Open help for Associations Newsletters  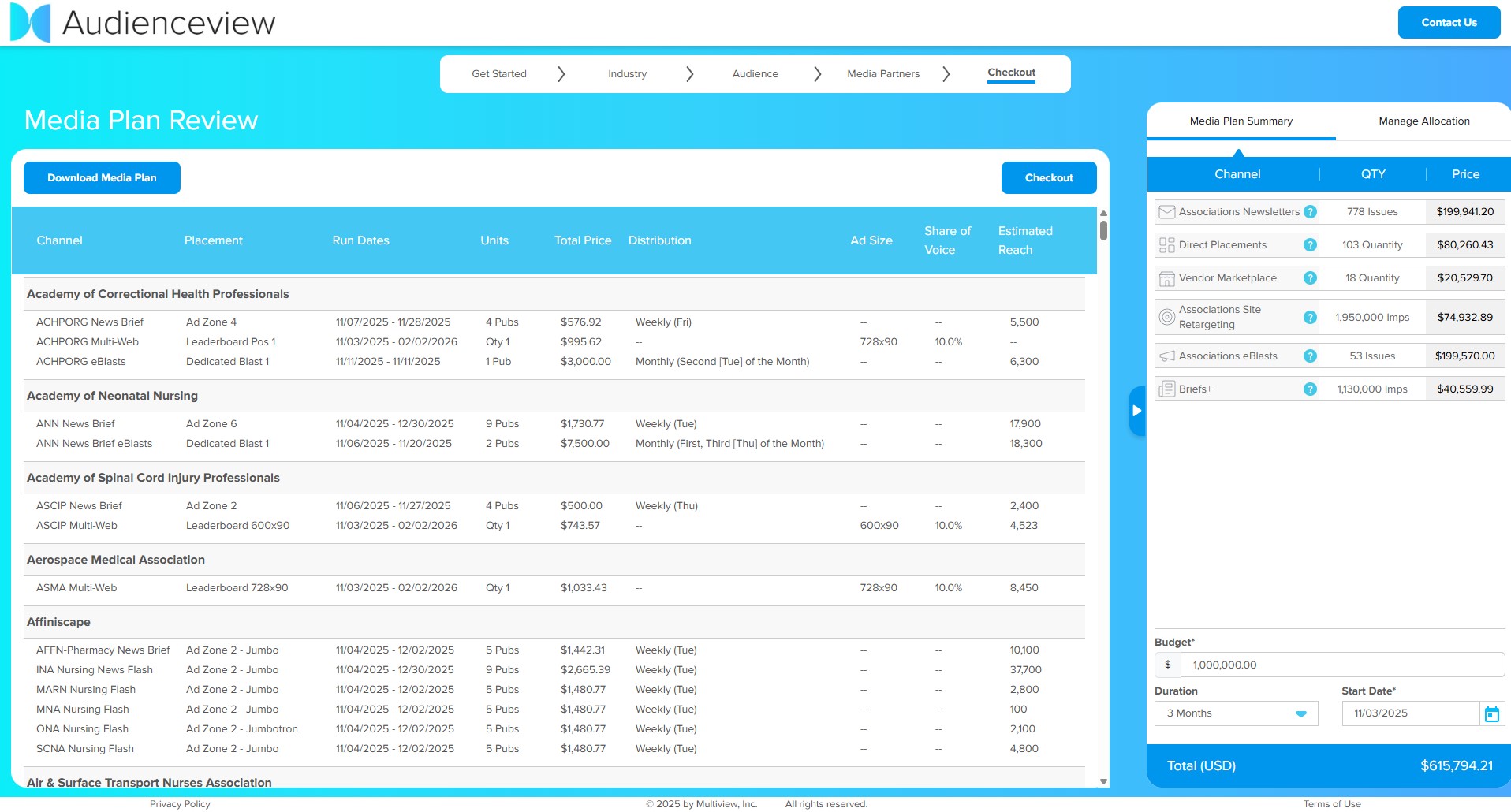[x=1310, y=211]
